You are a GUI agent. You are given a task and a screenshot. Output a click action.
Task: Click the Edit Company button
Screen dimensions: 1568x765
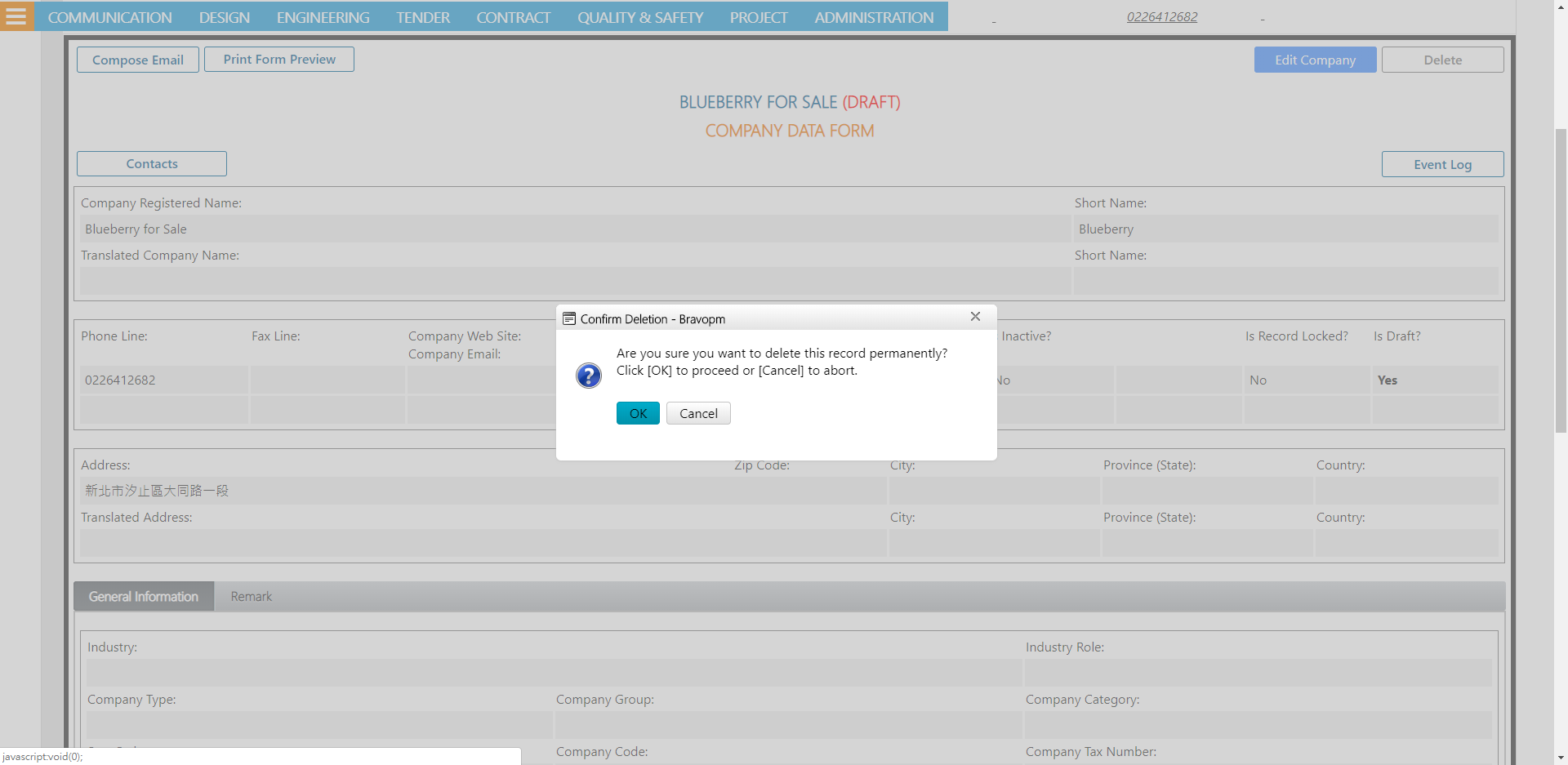[x=1315, y=60]
